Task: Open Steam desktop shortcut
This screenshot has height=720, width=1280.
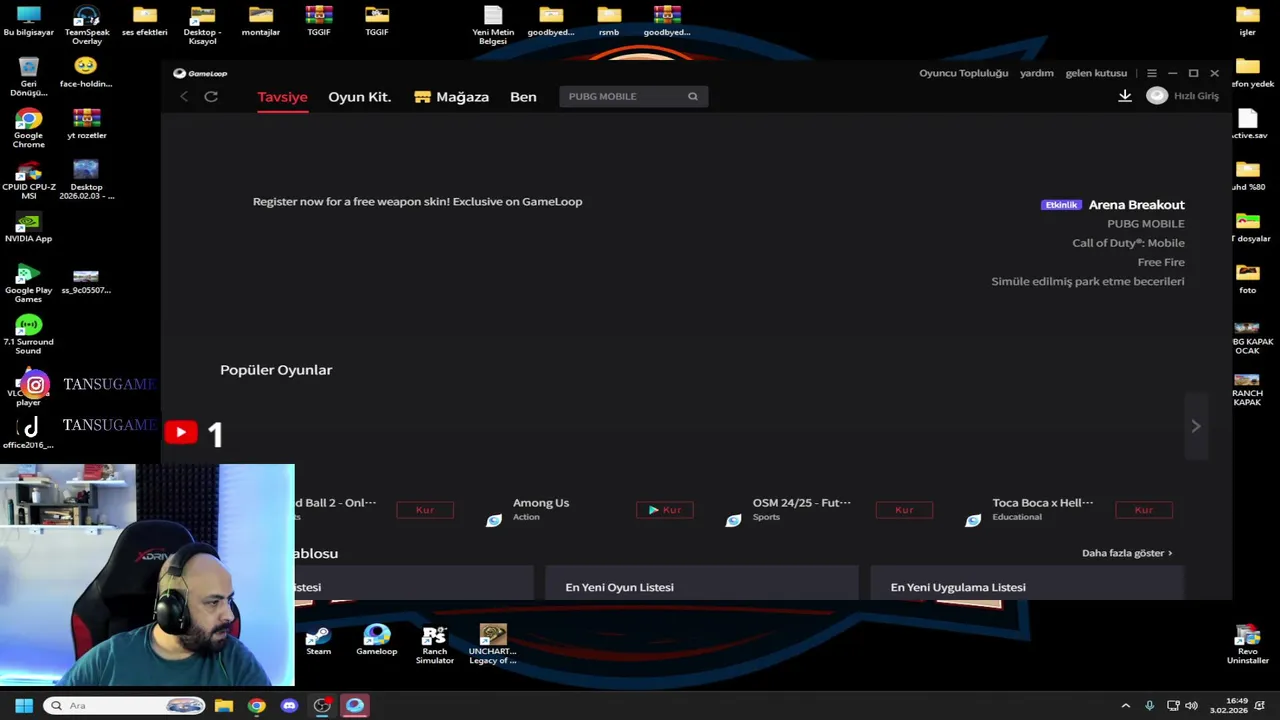Action: (318, 640)
